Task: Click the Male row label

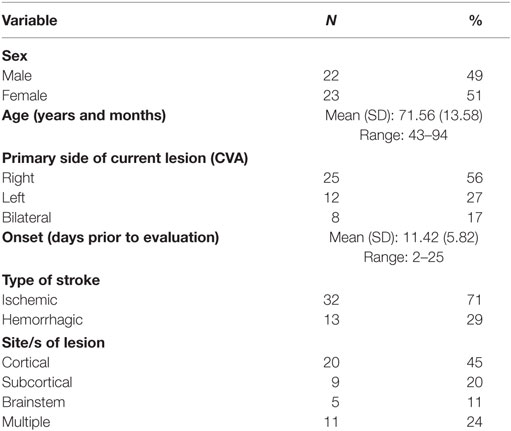Action: click(17, 76)
